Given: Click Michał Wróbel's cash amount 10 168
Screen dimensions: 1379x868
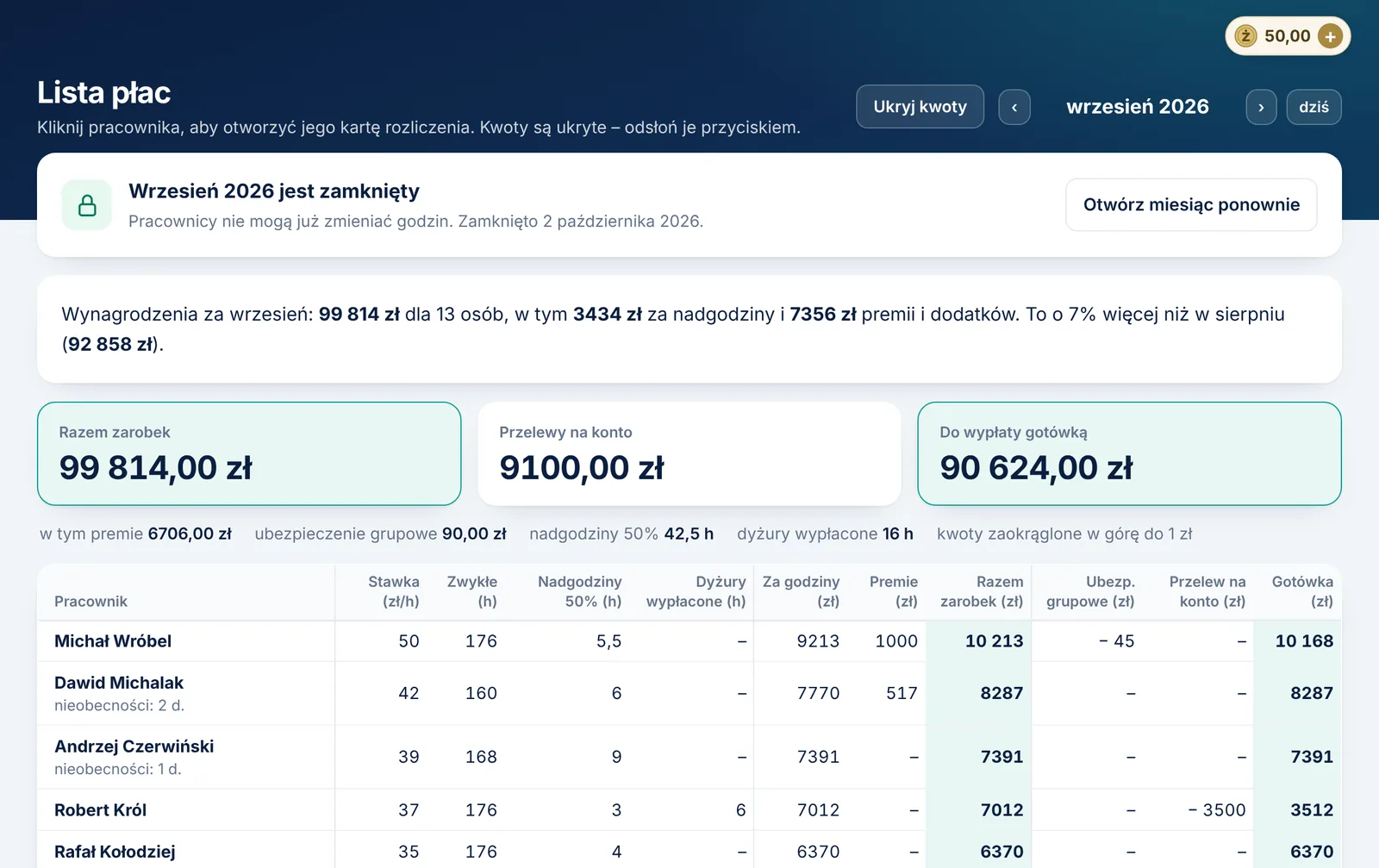Looking at the screenshot, I should [x=1304, y=641].
